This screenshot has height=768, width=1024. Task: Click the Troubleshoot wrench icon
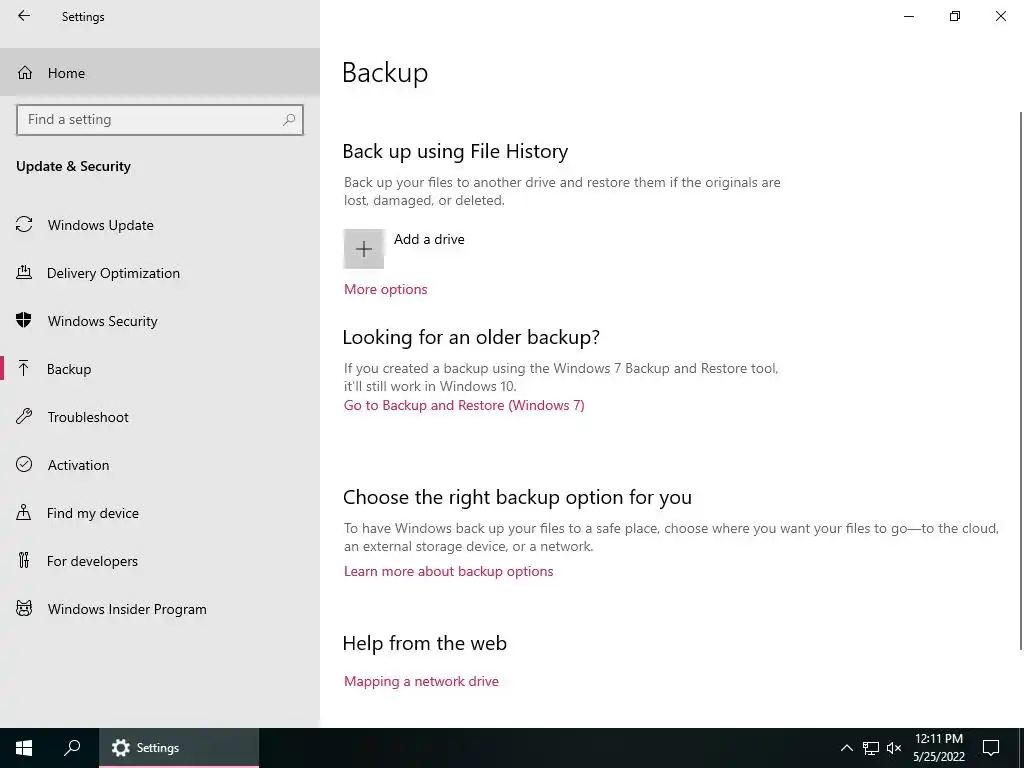pos(24,417)
